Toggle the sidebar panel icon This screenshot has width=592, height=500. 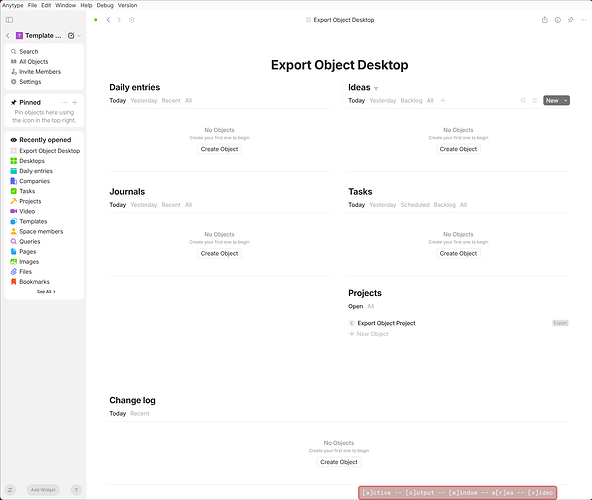click(9, 20)
